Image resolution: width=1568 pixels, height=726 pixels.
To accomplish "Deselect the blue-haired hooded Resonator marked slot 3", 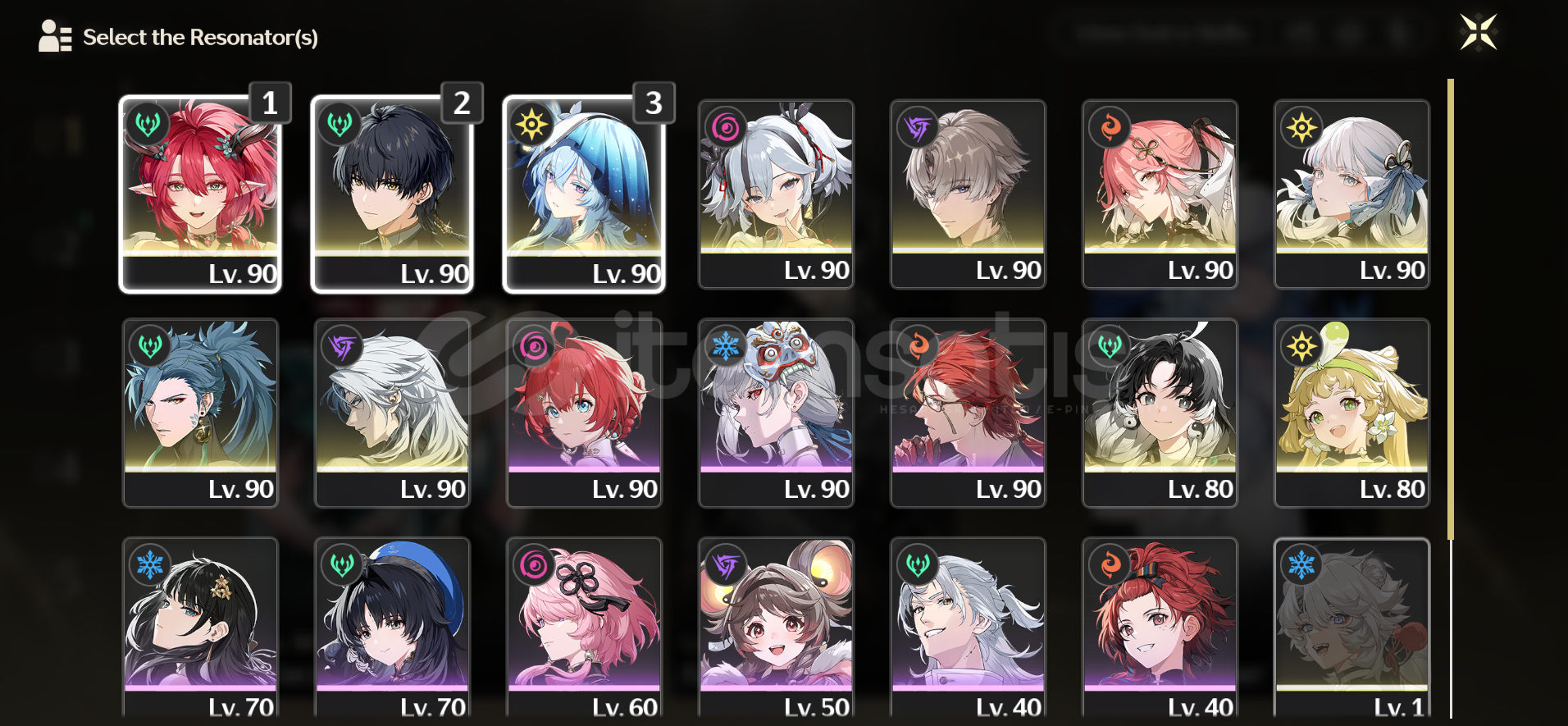I will point(584,194).
